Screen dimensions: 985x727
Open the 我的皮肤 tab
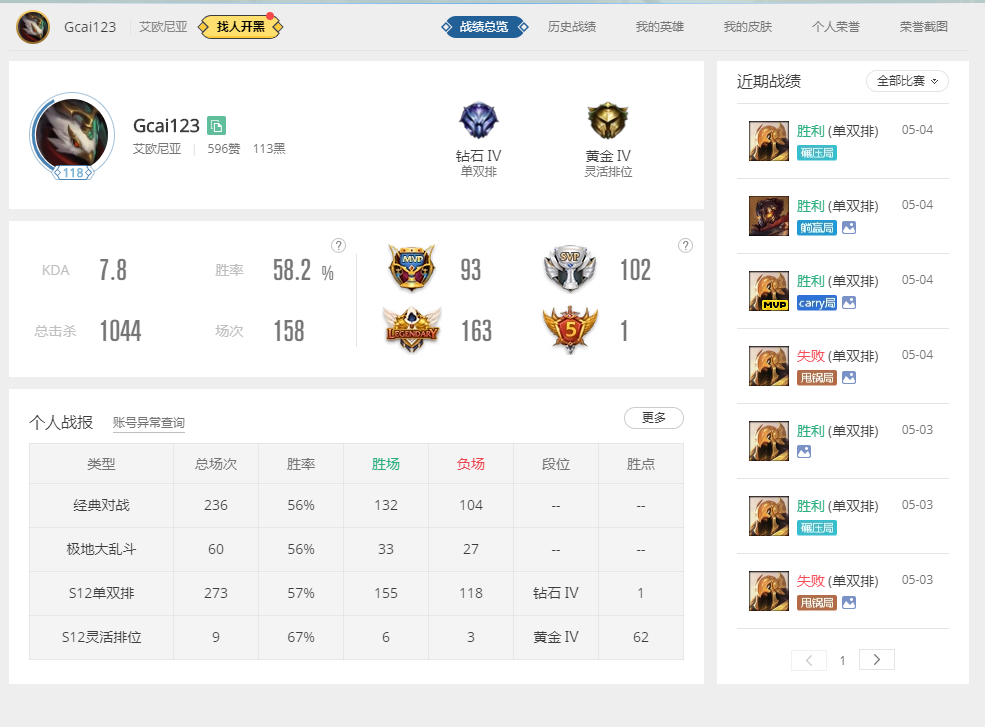(748, 27)
